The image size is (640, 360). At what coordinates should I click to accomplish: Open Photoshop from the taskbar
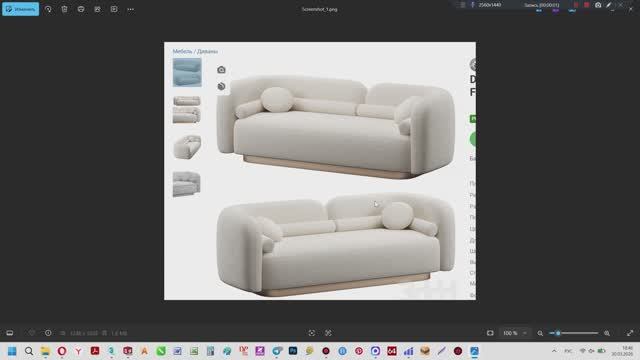(x=293, y=351)
